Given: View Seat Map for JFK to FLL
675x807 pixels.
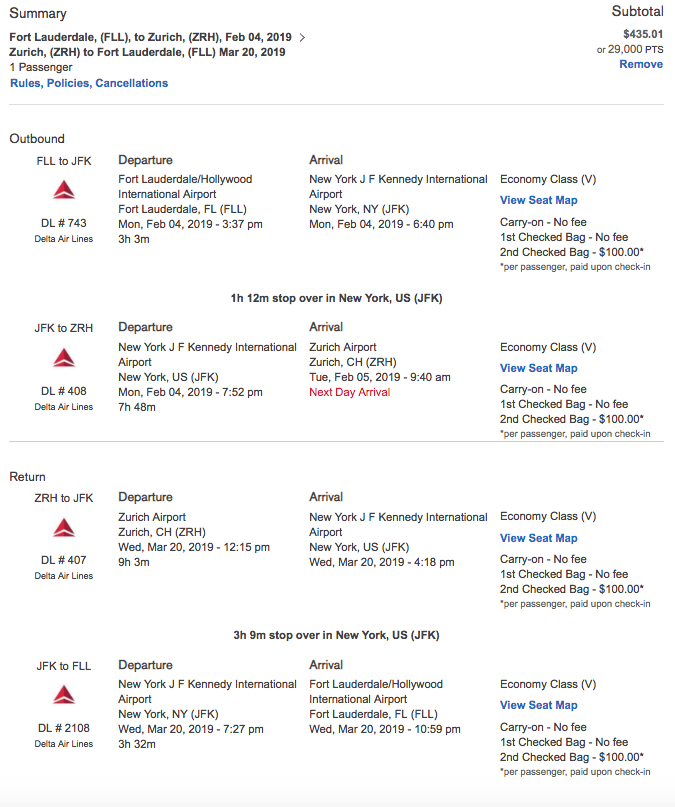Looking at the screenshot, I should coord(538,705).
